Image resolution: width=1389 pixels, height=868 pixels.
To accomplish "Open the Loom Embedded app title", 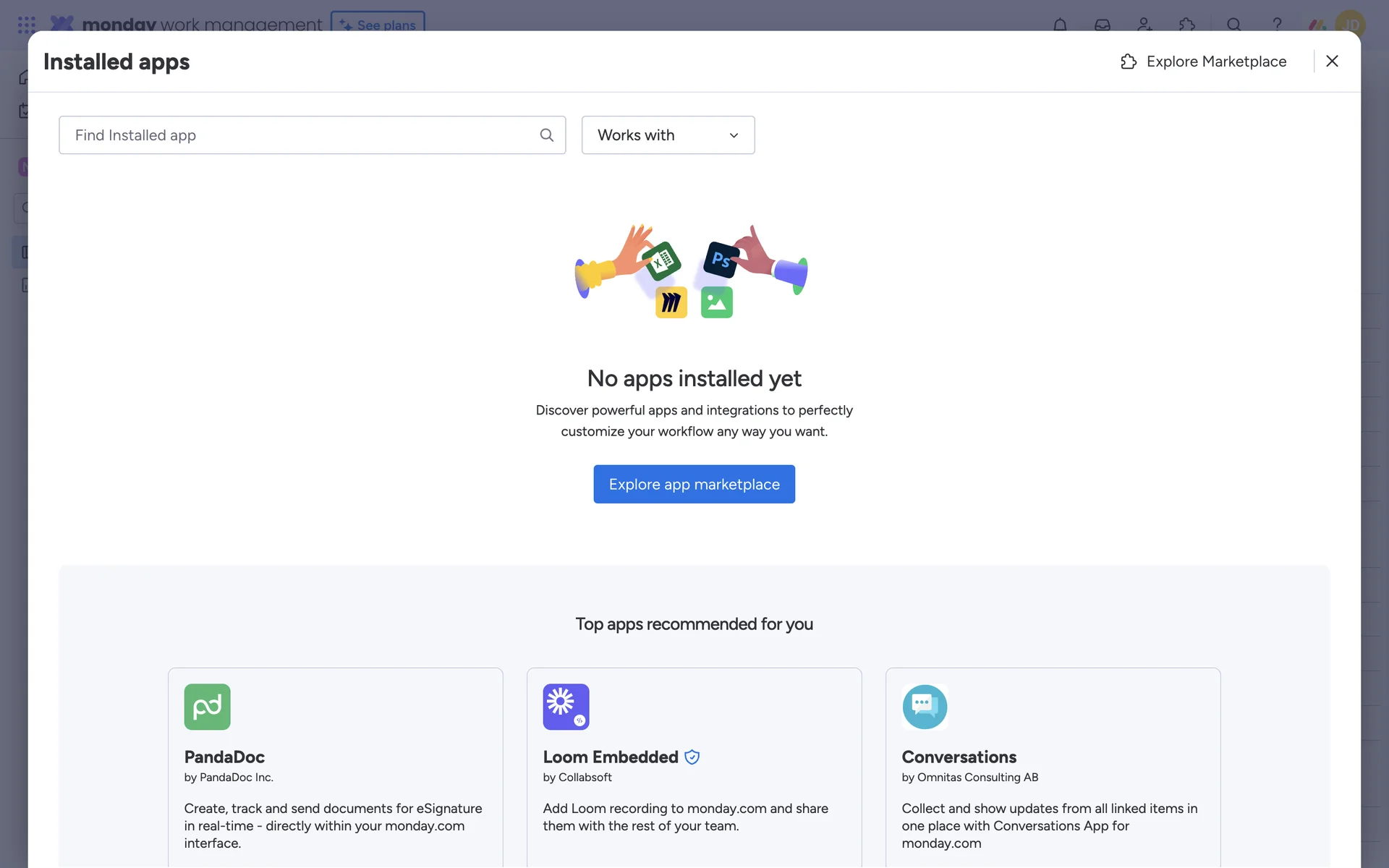I will point(610,757).
